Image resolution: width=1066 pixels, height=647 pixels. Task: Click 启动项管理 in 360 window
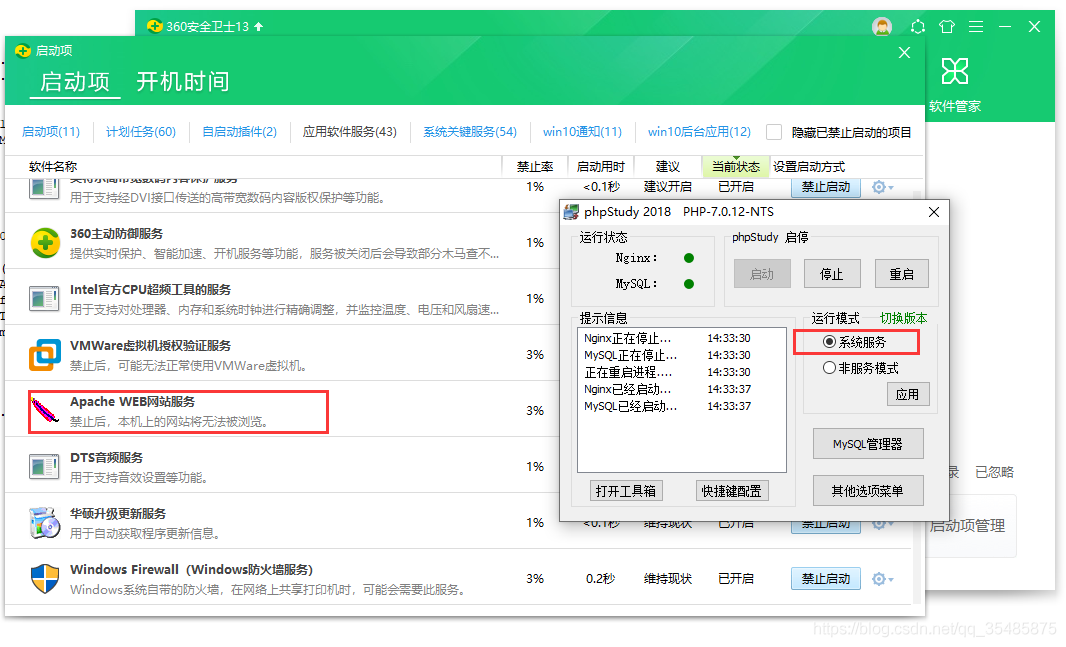(967, 525)
